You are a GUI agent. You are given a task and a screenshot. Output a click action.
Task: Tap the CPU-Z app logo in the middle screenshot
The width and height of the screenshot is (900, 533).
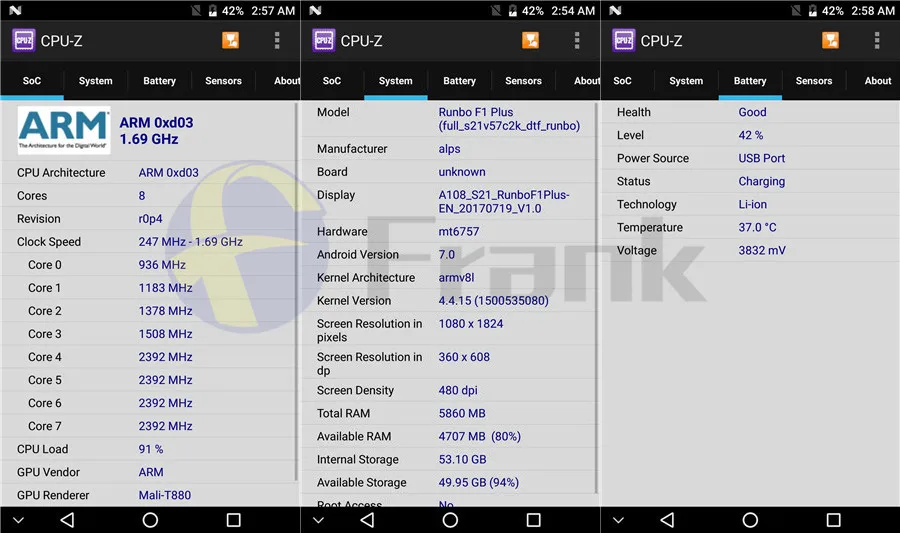coord(324,40)
